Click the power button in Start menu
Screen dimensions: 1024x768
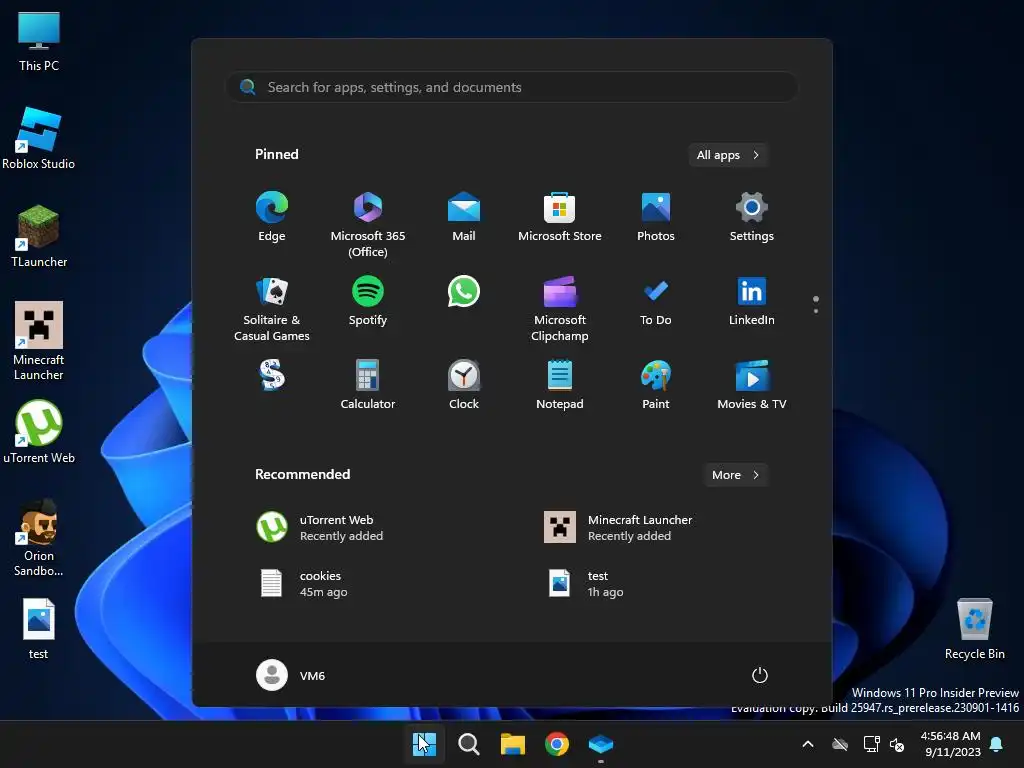click(760, 675)
